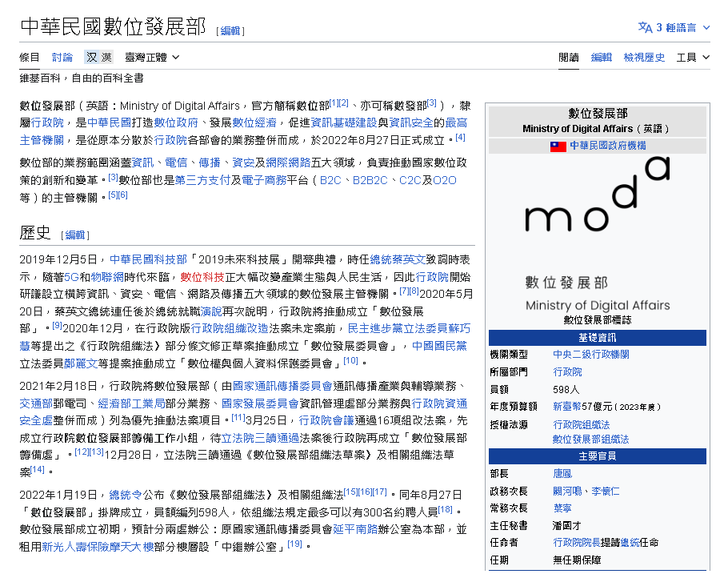The height and width of the screenshot is (578, 720).
Task: Click the ROC flag icon in infobox
Action: pyautogui.click(x=558, y=146)
